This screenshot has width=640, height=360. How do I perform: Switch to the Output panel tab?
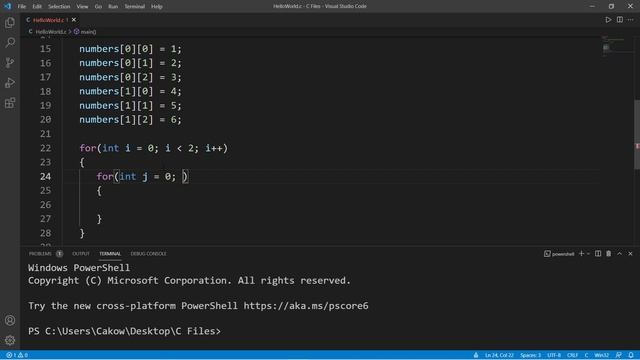[x=80, y=253]
